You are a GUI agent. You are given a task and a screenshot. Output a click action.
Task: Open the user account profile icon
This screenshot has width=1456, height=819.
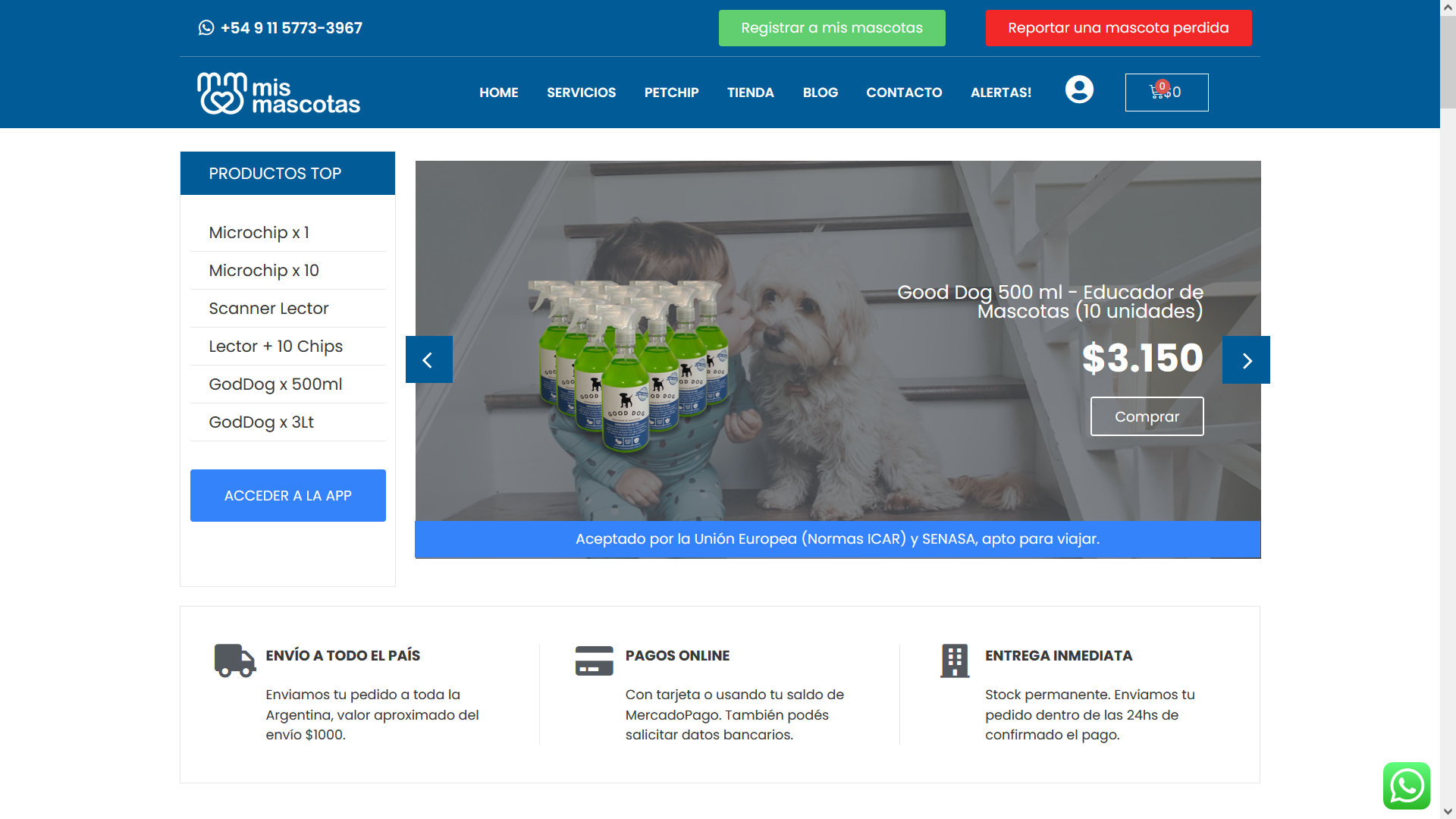[1079, 89]
